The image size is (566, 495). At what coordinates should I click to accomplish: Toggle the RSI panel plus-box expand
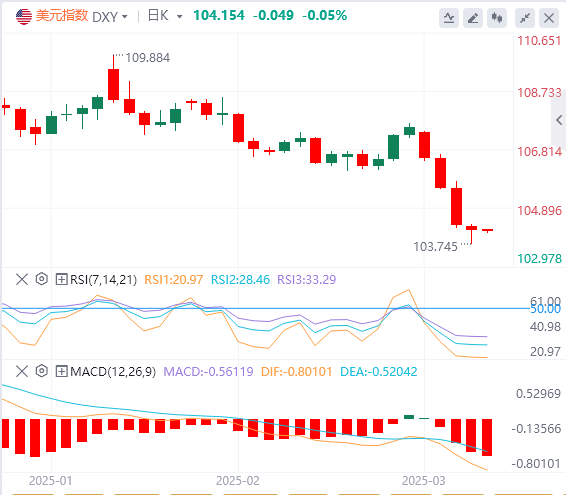[x=61, y=279]
